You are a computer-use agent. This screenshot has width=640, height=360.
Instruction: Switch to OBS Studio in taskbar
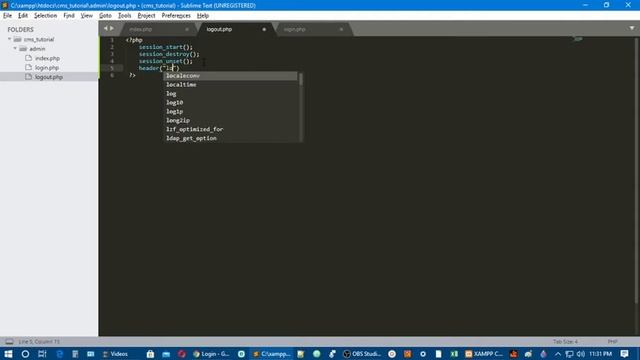coord(362,354)
